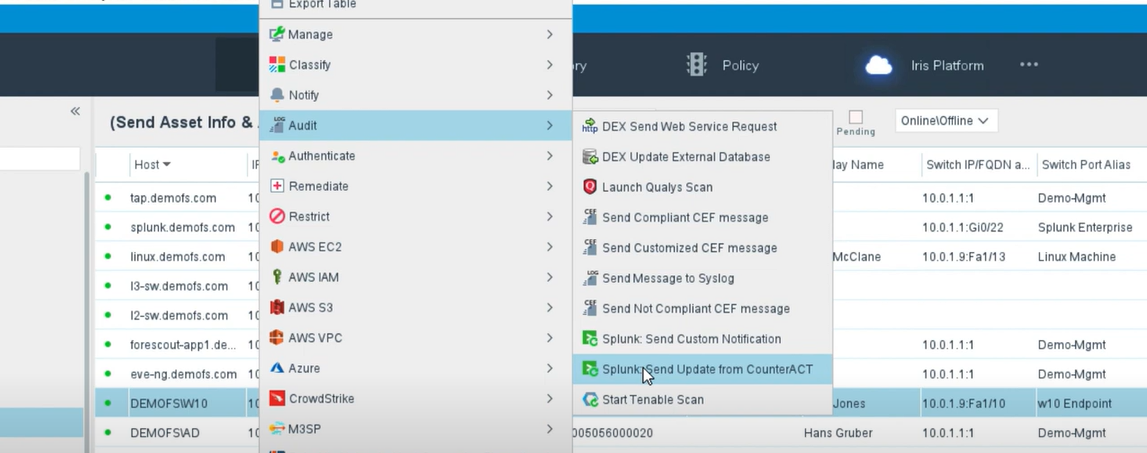Open the Policy tab
This screenshot has height=453, width=1147.
pos(723,65)
